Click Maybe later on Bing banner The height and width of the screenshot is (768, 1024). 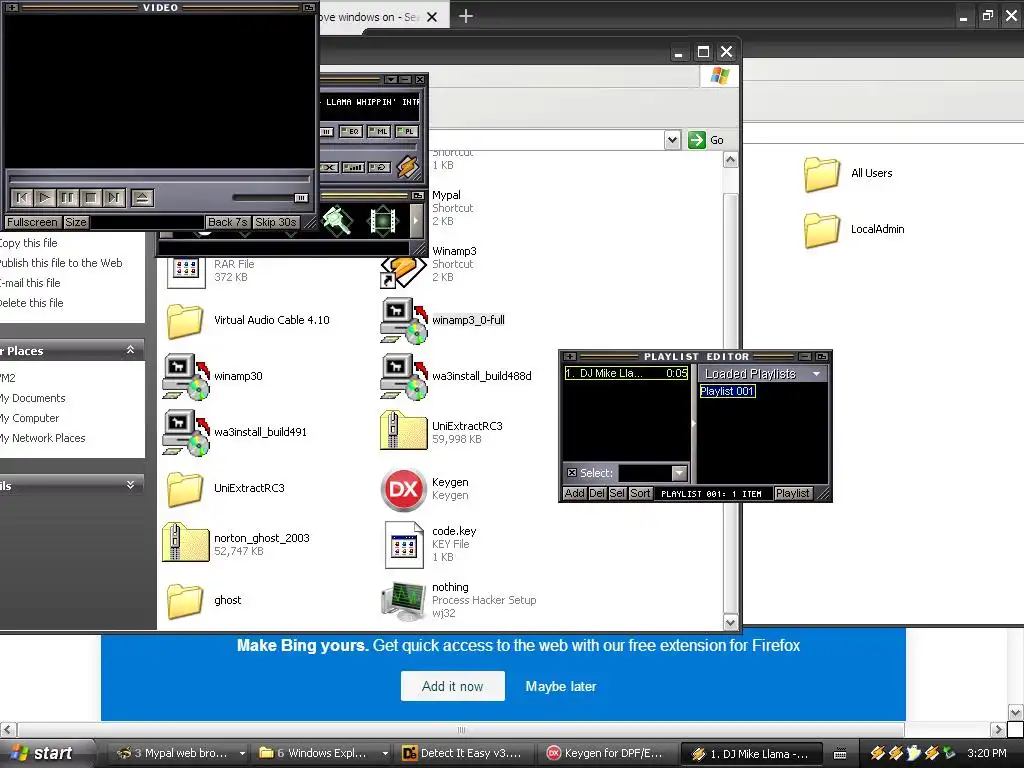(x=561, y=686)
